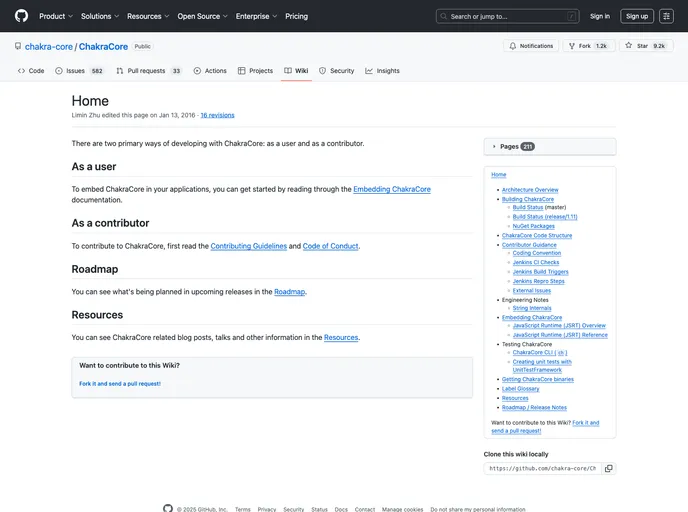Open the Open Source dropdown

tap(202, 16)
